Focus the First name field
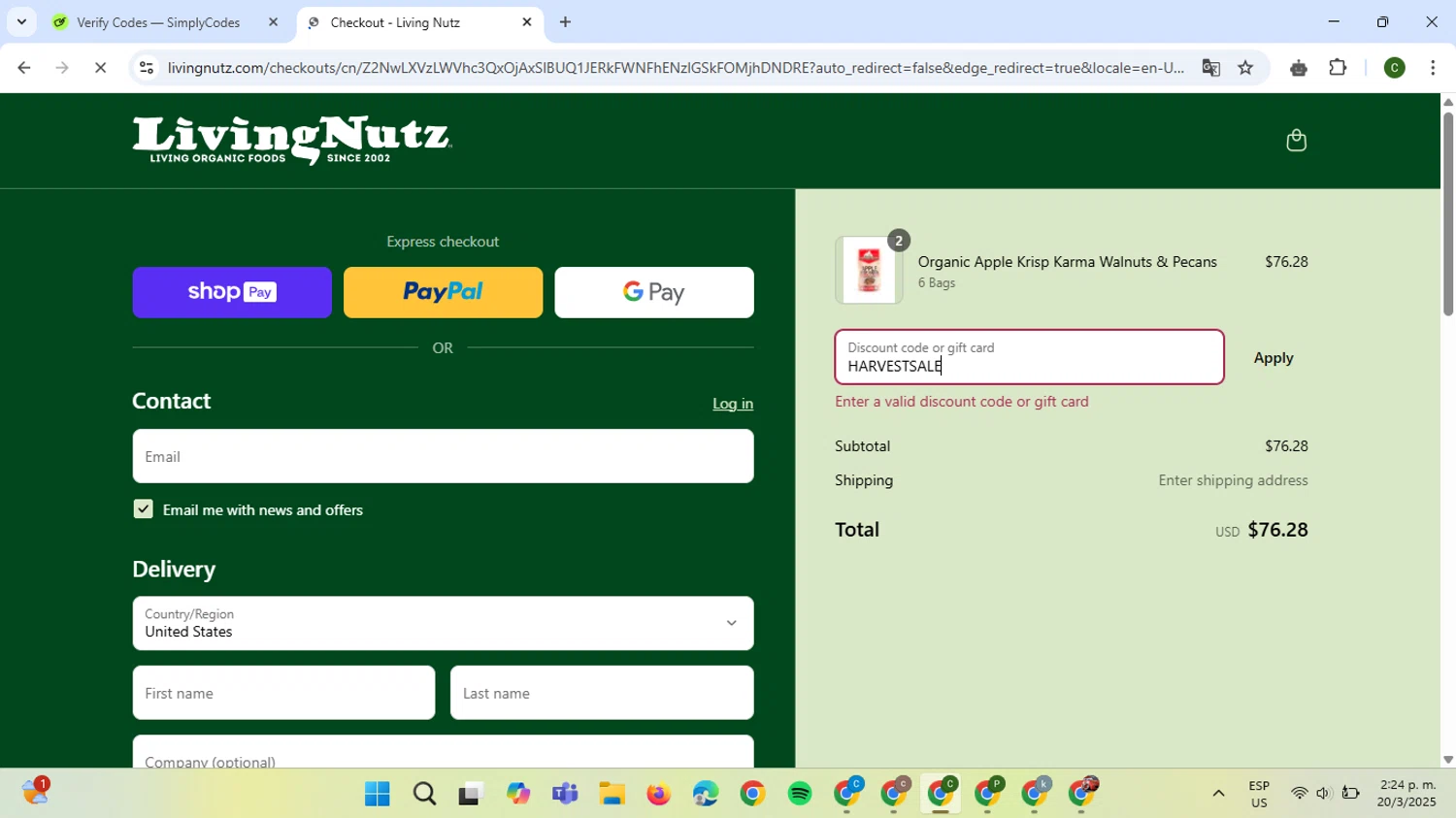Viewport: 1456px width, 818px height. [x=283, y=693]
